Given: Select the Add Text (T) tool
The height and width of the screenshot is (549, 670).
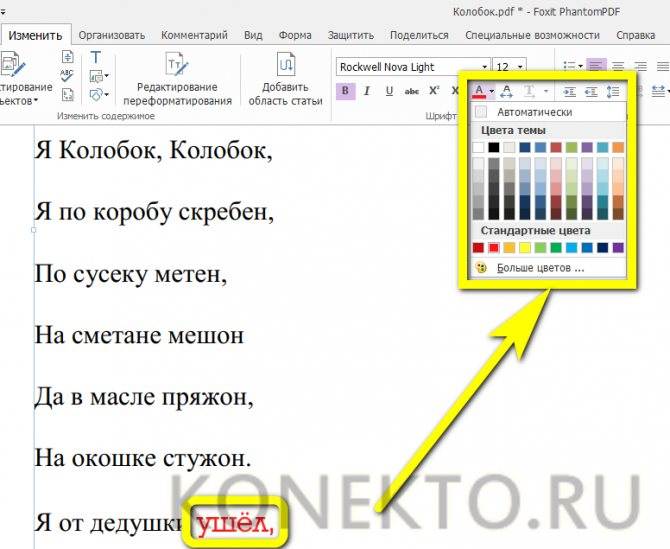Looking at the screenshot, I should click(96, 57).
